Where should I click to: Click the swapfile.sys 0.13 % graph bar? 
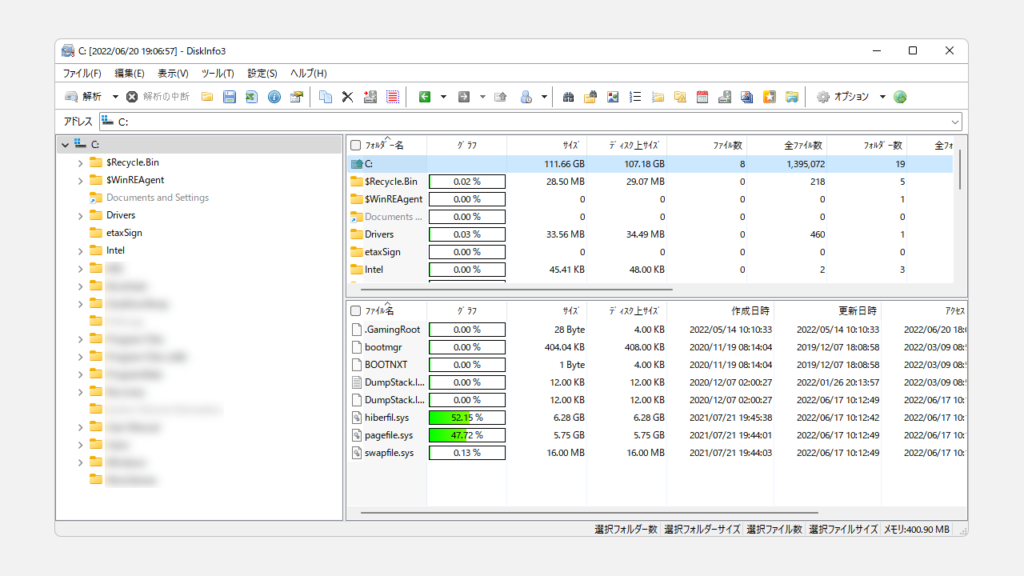(x=467, y=453)
